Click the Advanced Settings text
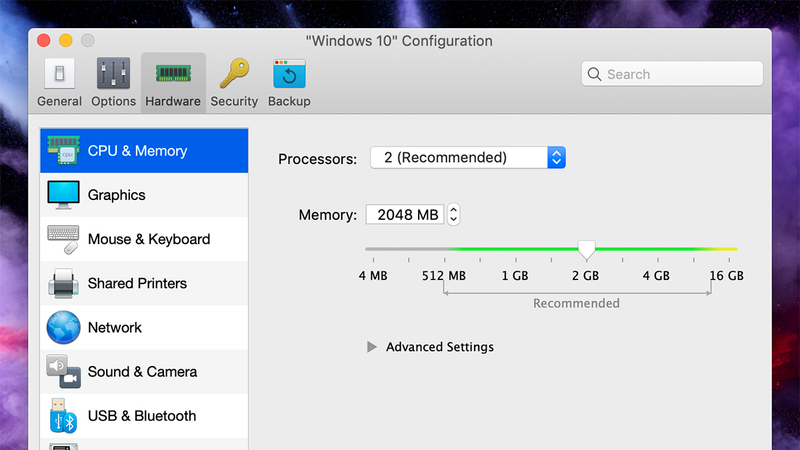 tap(440, 347)
